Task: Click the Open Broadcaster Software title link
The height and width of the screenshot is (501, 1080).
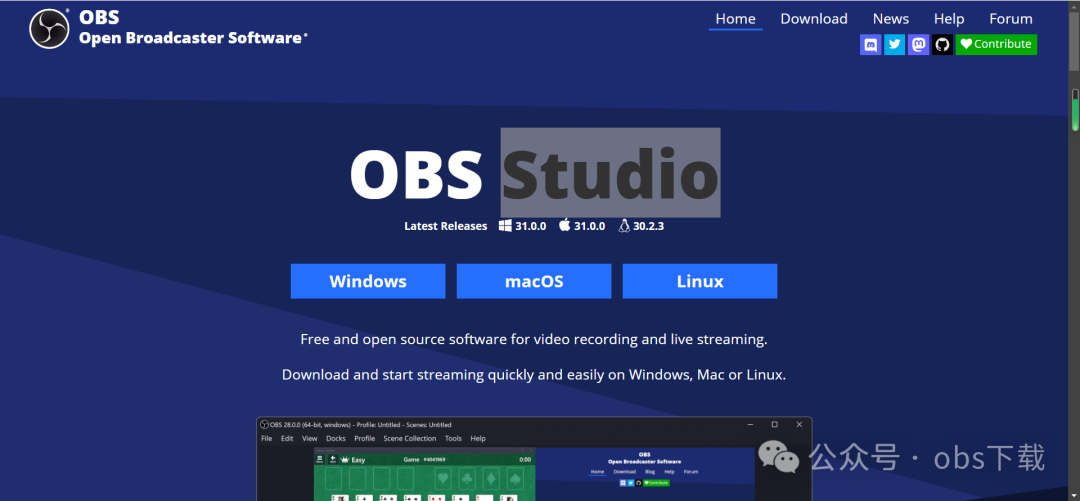Action: point(192,38)
